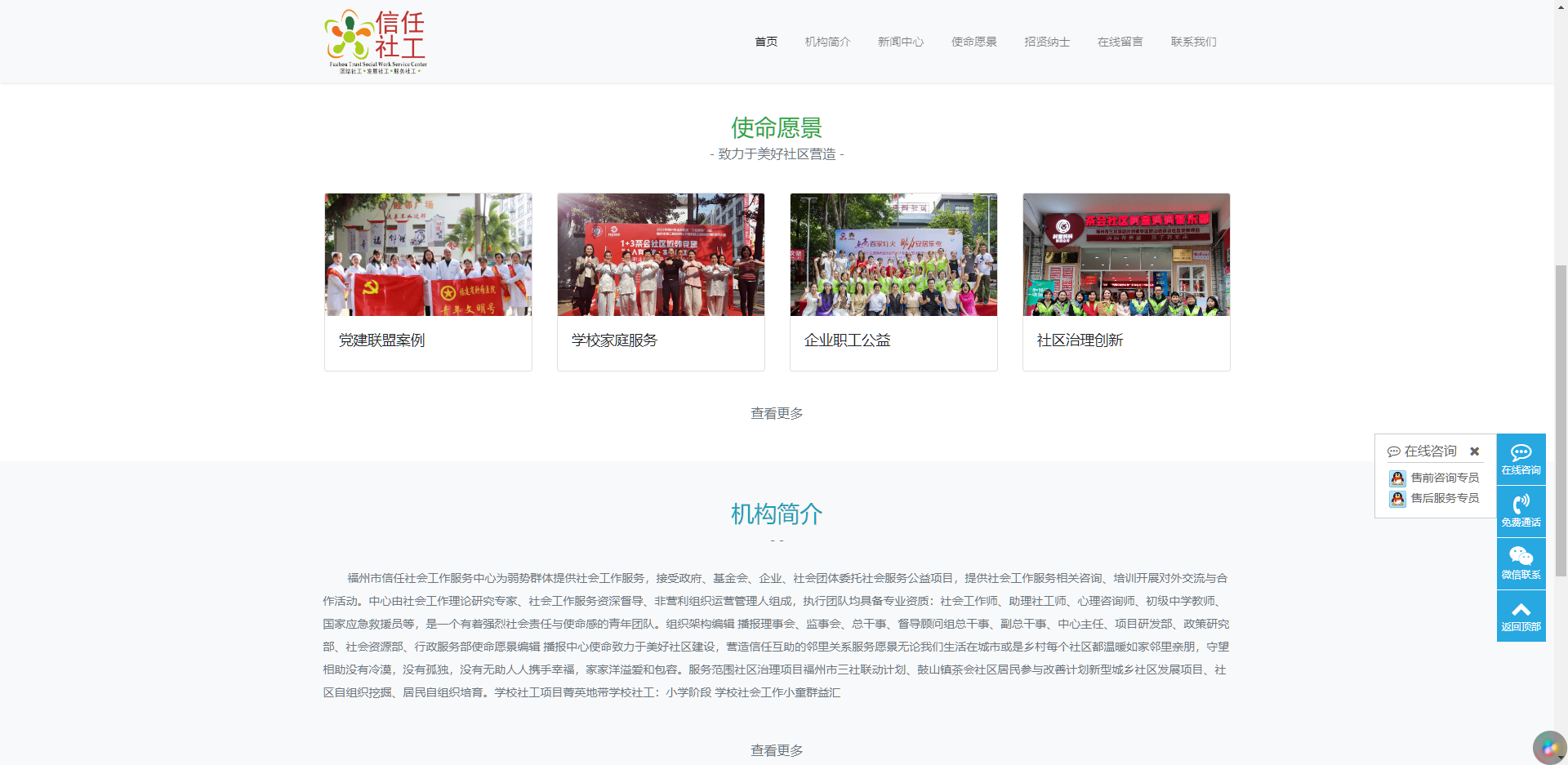This screenshot has width=1568, height=765.
Task: Open the 在线咨询 chat bubble sidebar button
Action: pyautogui.click(x=1521, y=460)
